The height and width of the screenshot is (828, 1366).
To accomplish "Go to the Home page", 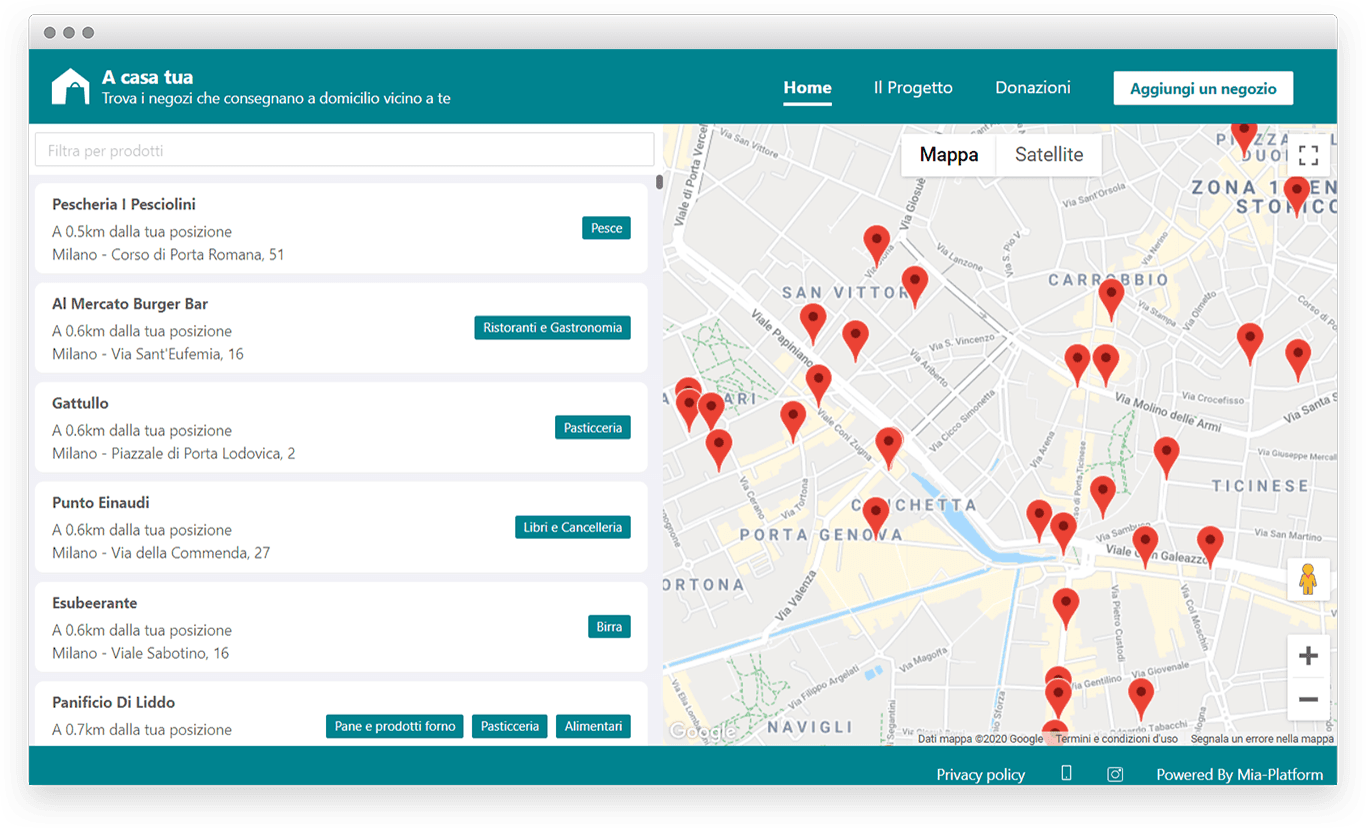I will coord(807,88).
